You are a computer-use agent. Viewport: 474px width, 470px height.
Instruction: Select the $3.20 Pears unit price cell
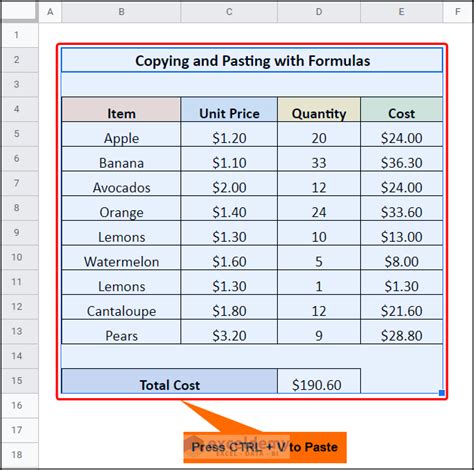[229, 332]
